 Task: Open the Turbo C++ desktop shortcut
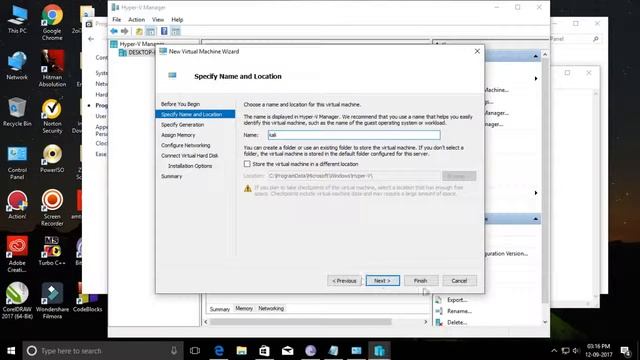tap(52, 251)
